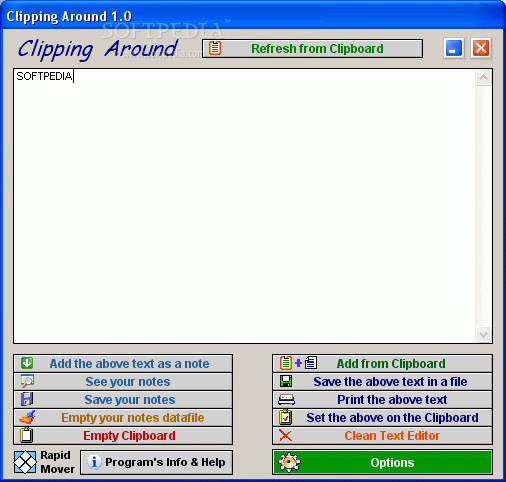Click the broom icon for emptying notes datafile
The width and height of the screenshot is (506, 482).
pos(27,417)
